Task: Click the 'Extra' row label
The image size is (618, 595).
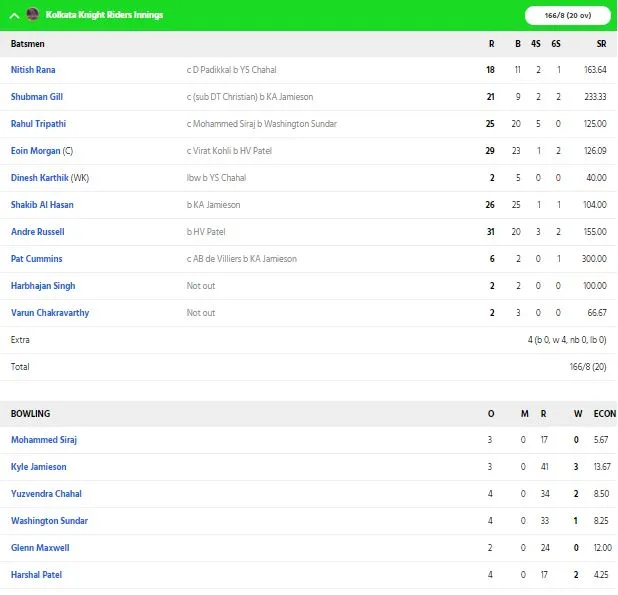Action: pyautogui.click(x=20, y=340)
